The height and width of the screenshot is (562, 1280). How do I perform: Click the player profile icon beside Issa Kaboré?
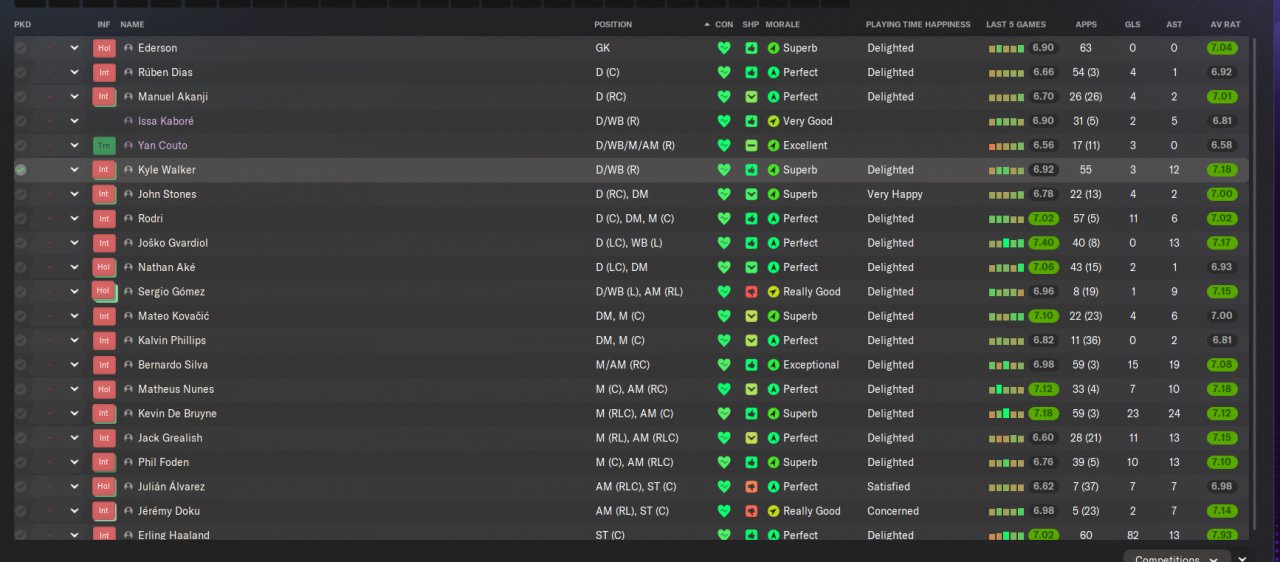point(128,121)
